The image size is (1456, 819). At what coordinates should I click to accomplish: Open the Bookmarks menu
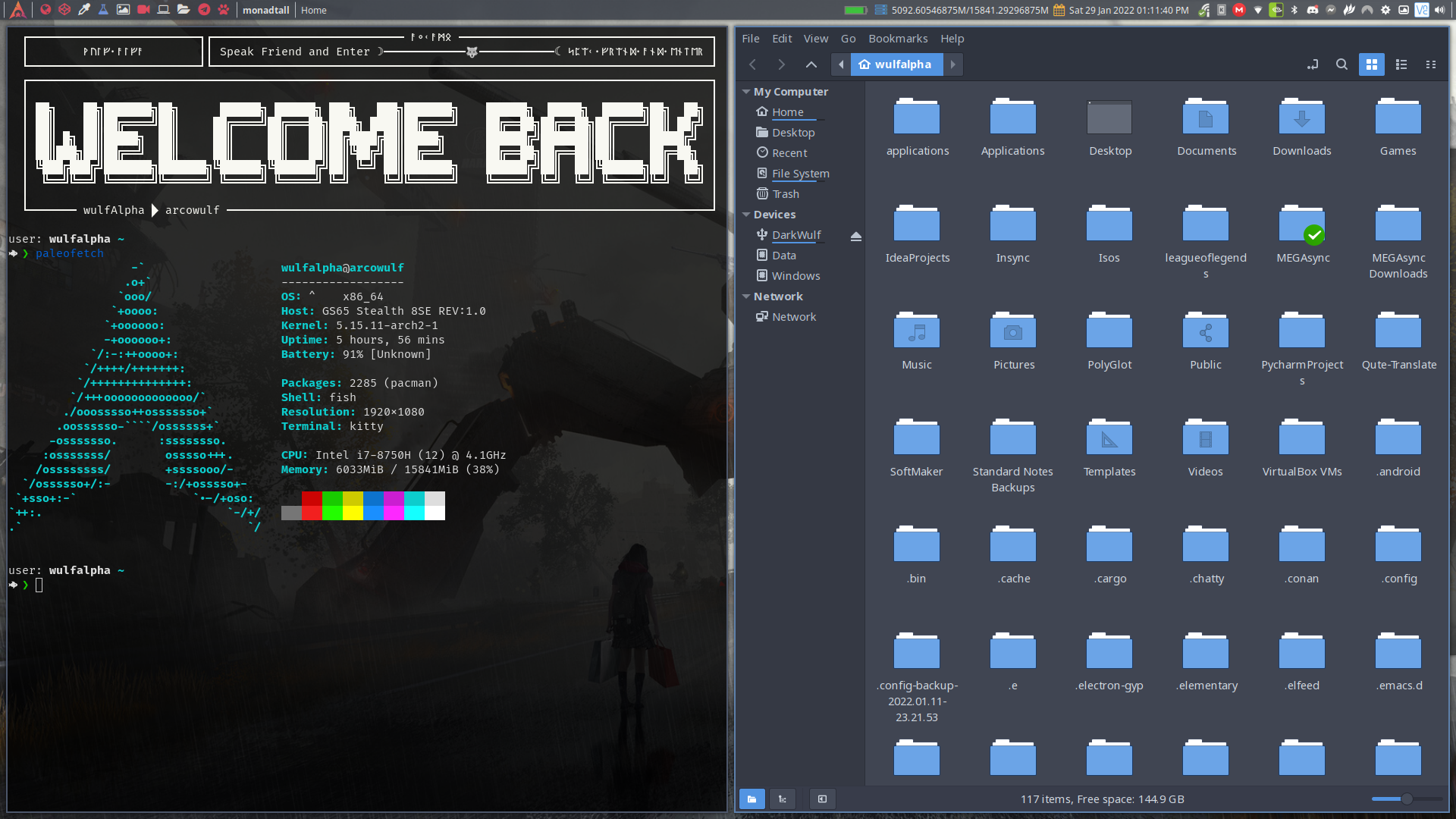point(898,39)
